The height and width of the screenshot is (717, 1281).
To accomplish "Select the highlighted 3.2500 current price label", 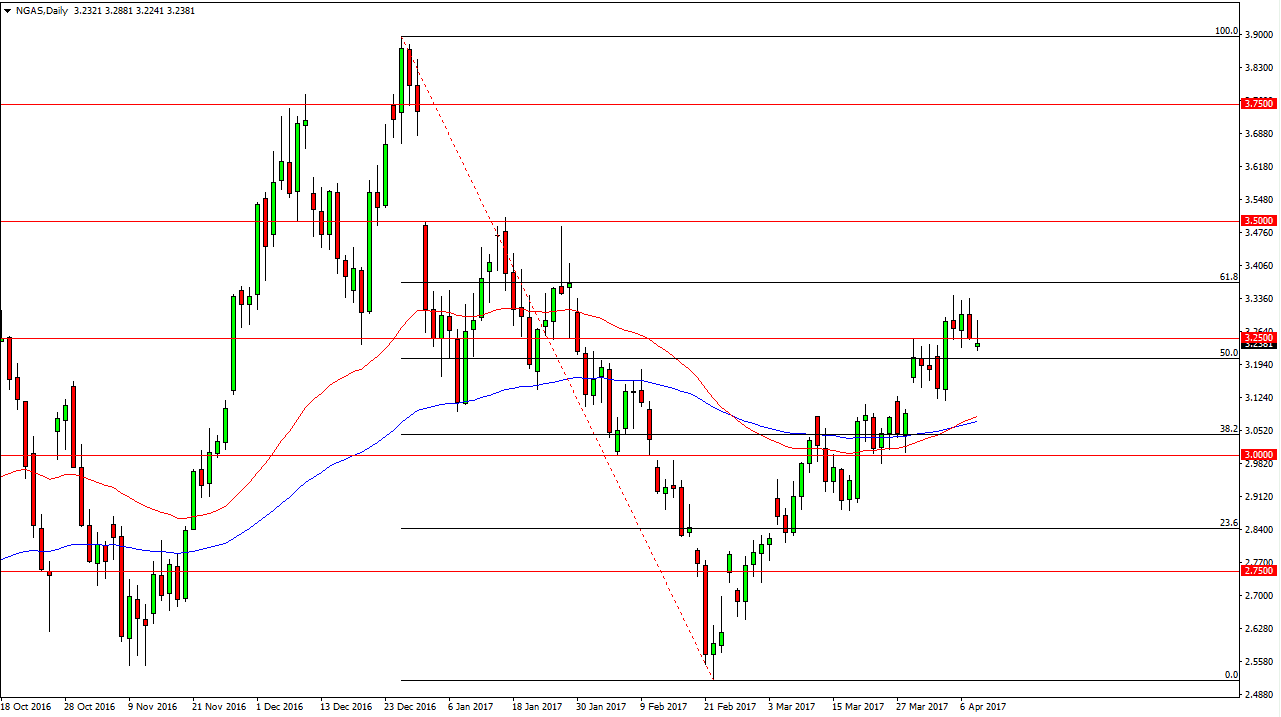I will point(1258,338).
